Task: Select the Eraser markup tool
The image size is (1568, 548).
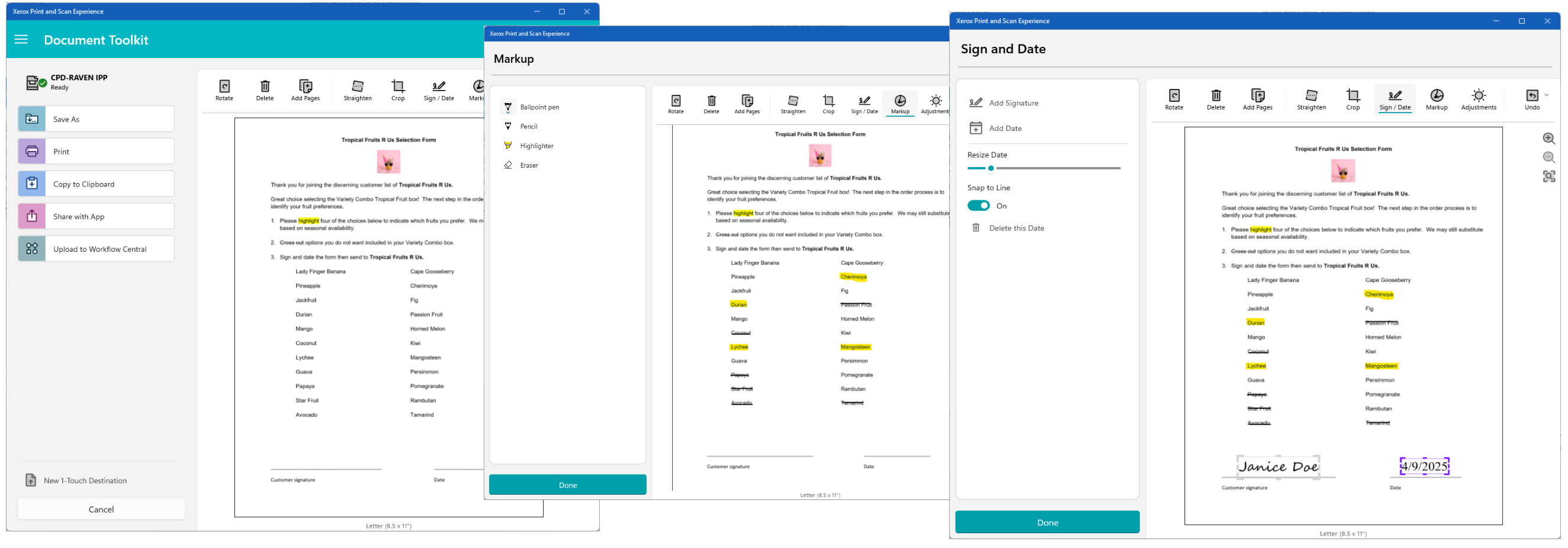Action: 528,165
